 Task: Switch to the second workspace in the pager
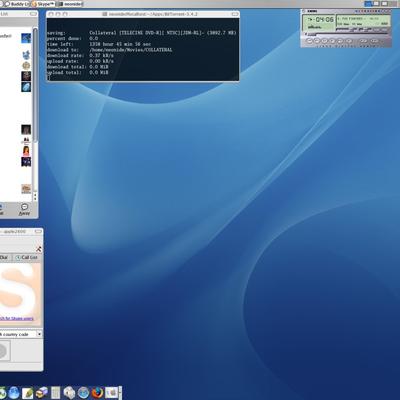click(x=376, y=4)
